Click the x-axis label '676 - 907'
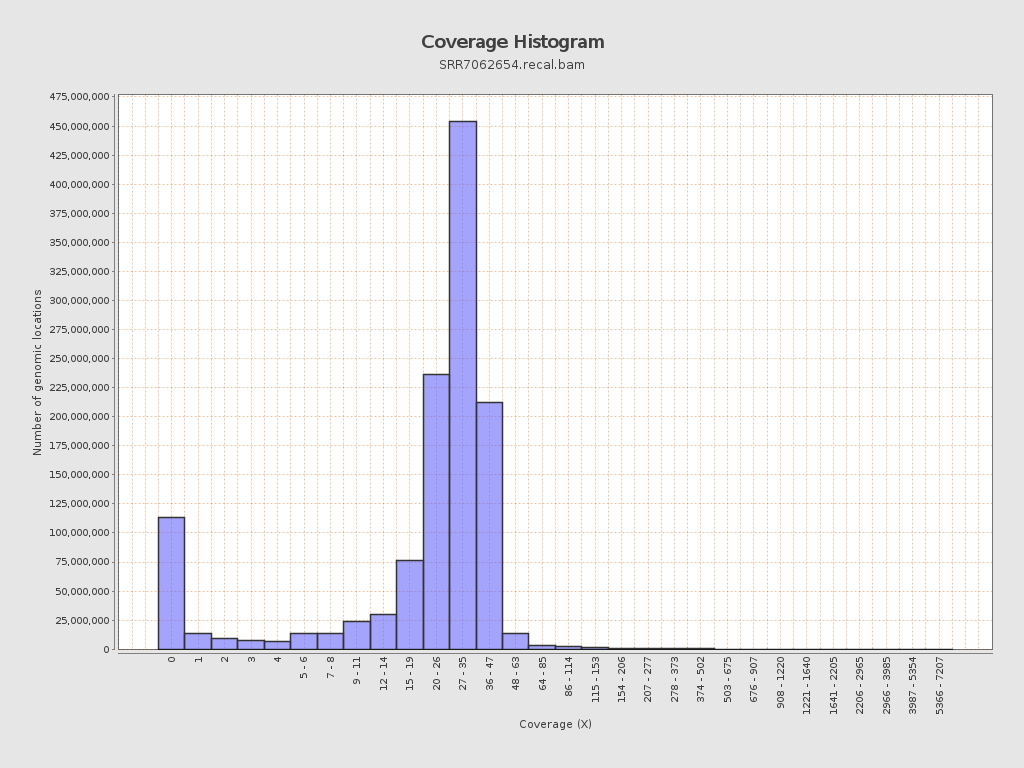 click(x=754, y=679)
